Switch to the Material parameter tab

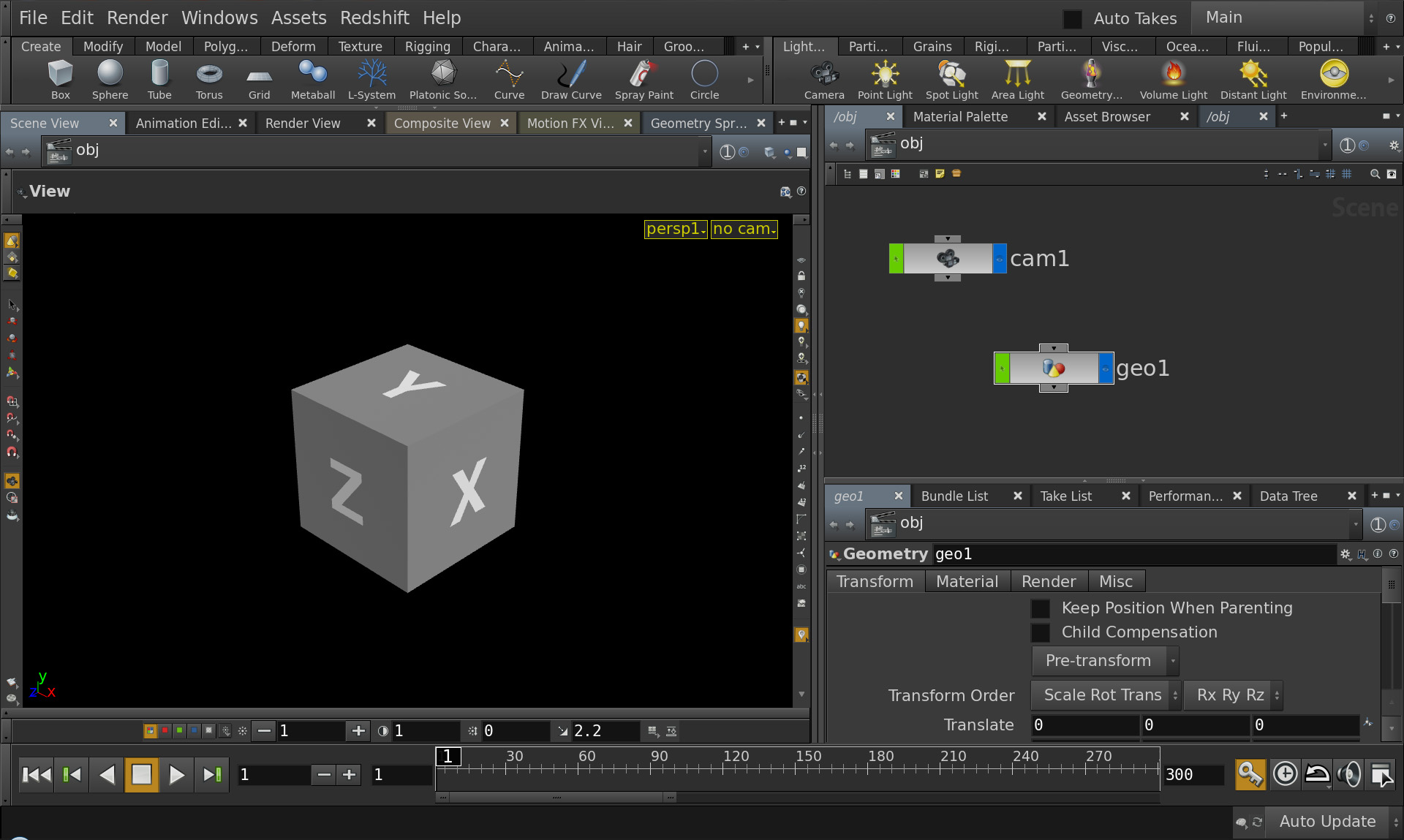[x=967, y=582]
